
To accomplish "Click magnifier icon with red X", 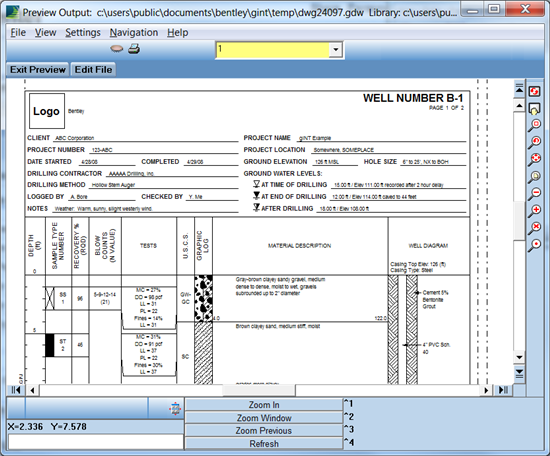I will [535, 228].
